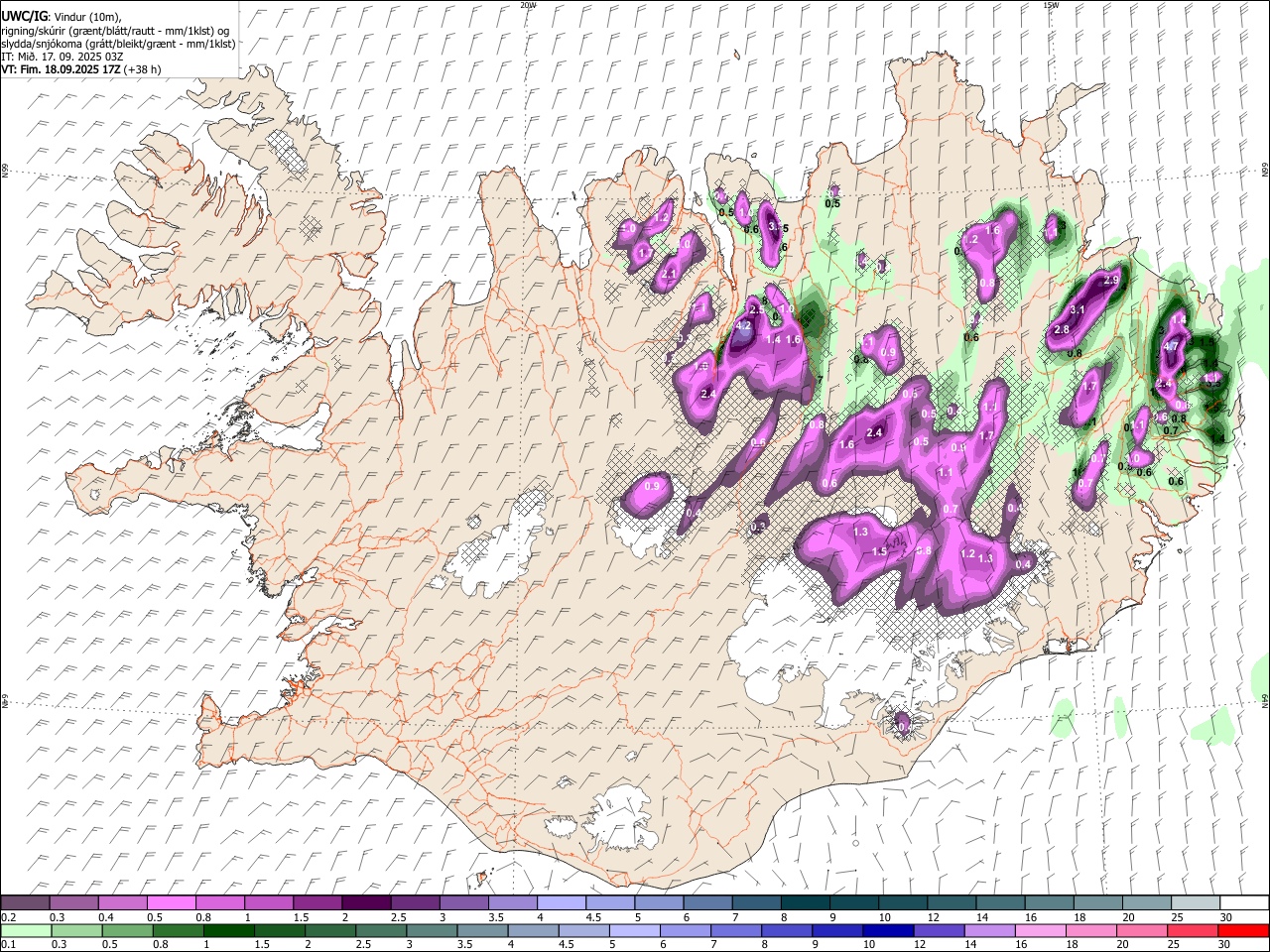Click the '4.7' precipitation value on the map
Viewport: 1270px width, 952px height.
1170,346
